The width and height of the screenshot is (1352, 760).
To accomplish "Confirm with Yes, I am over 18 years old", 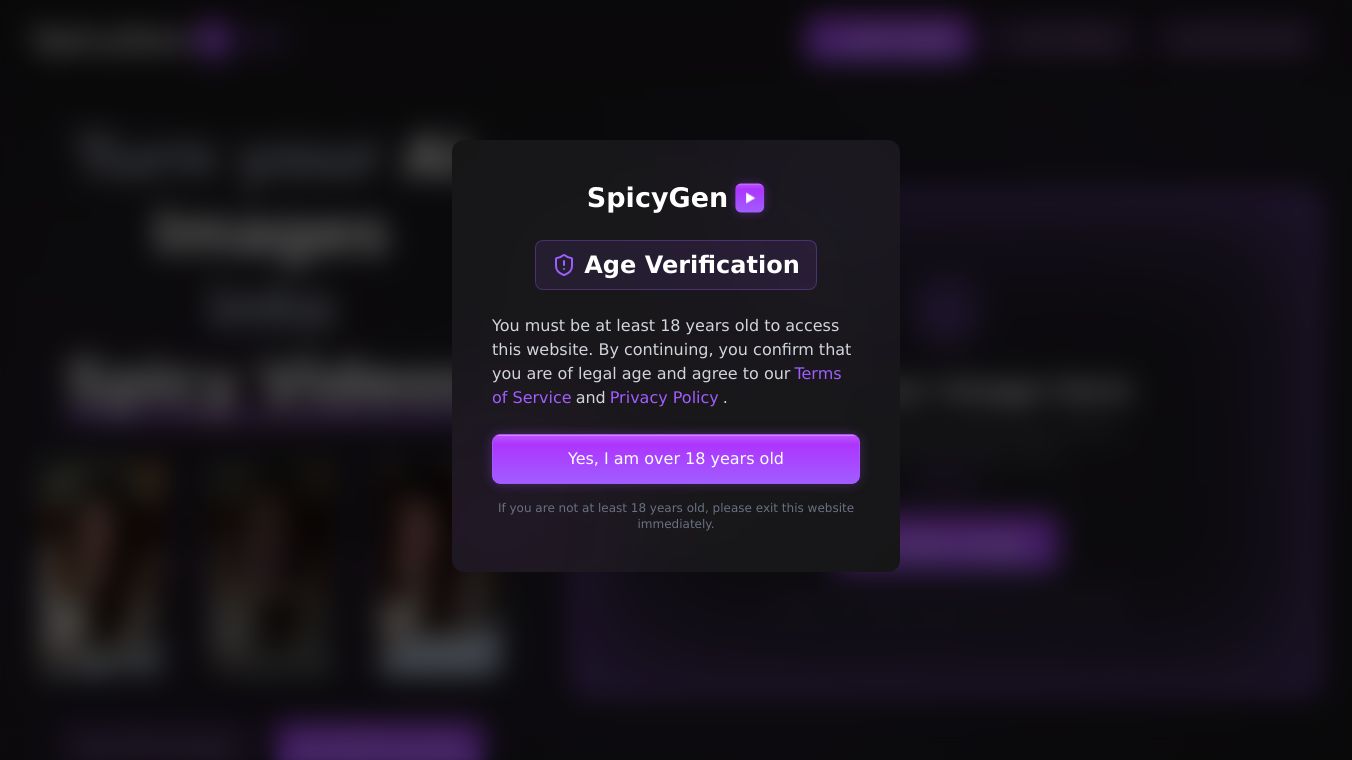I will click(676, 459).
